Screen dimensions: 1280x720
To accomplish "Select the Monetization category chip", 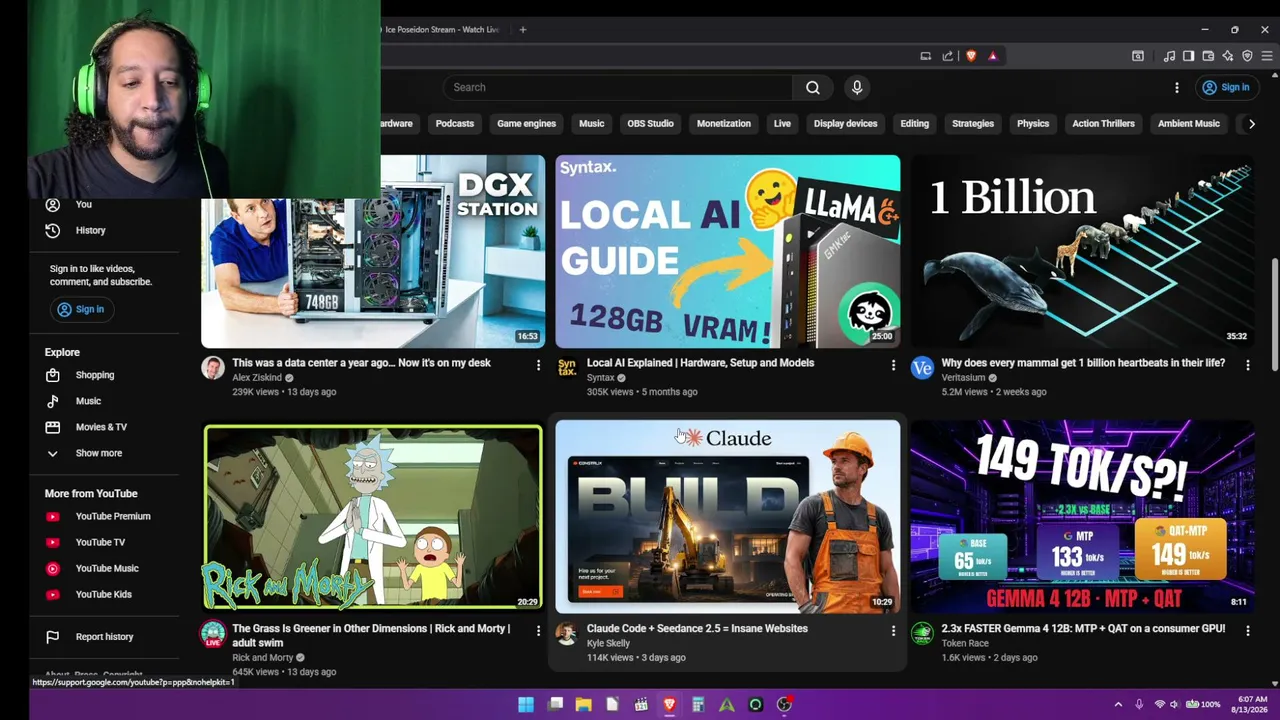I will coord(724,124).
